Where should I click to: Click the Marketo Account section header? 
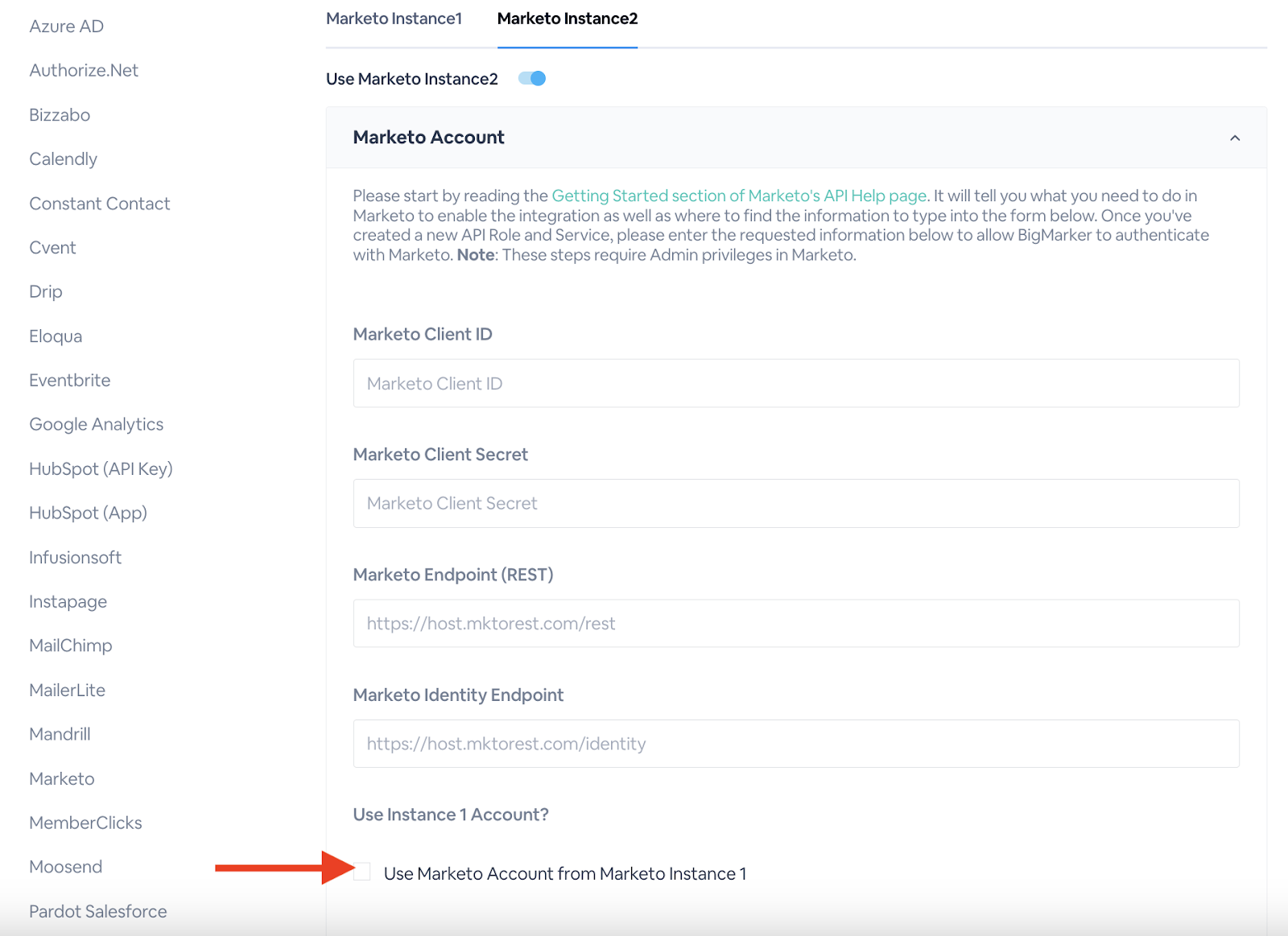click(796, 138)
